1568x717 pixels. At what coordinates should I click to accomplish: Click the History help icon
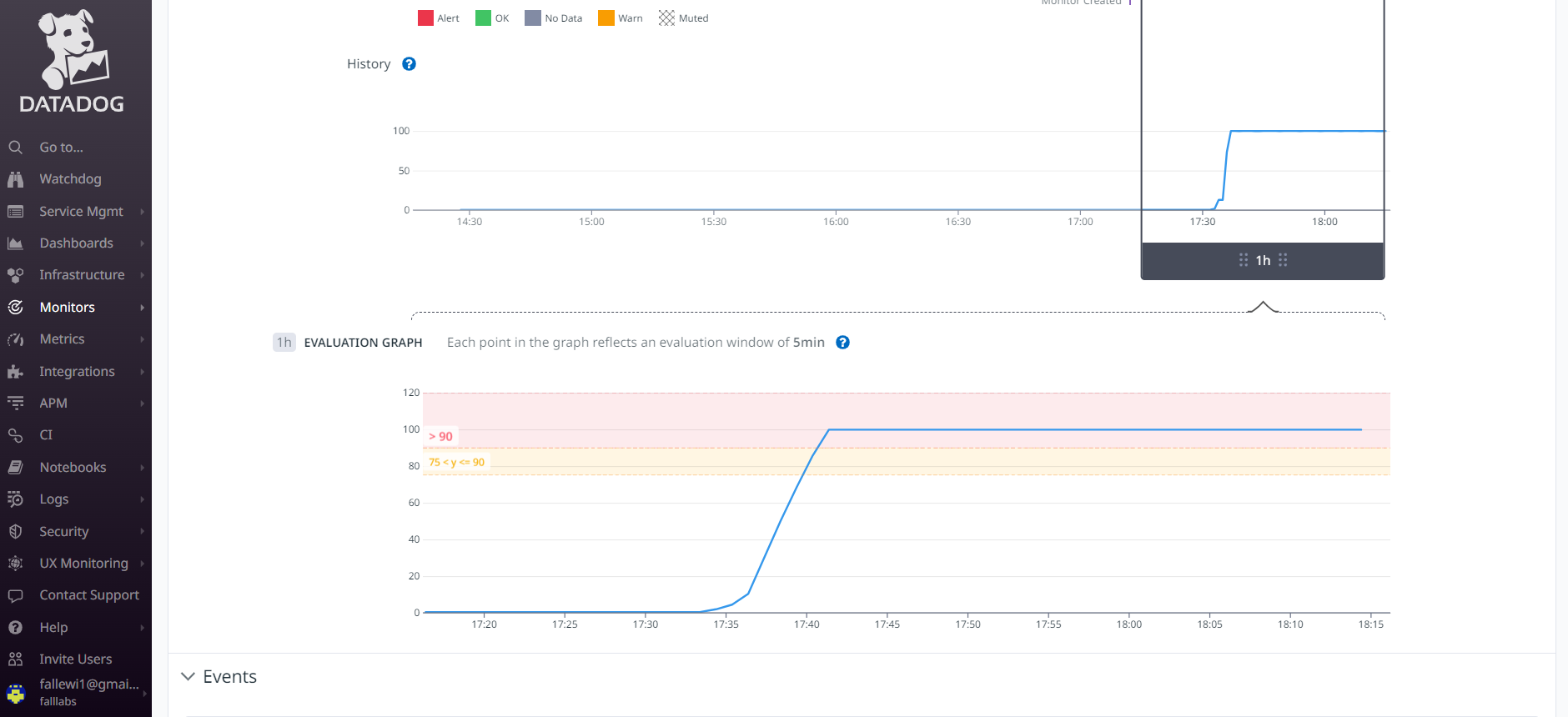pyautogui.click(x=409, y=64)
